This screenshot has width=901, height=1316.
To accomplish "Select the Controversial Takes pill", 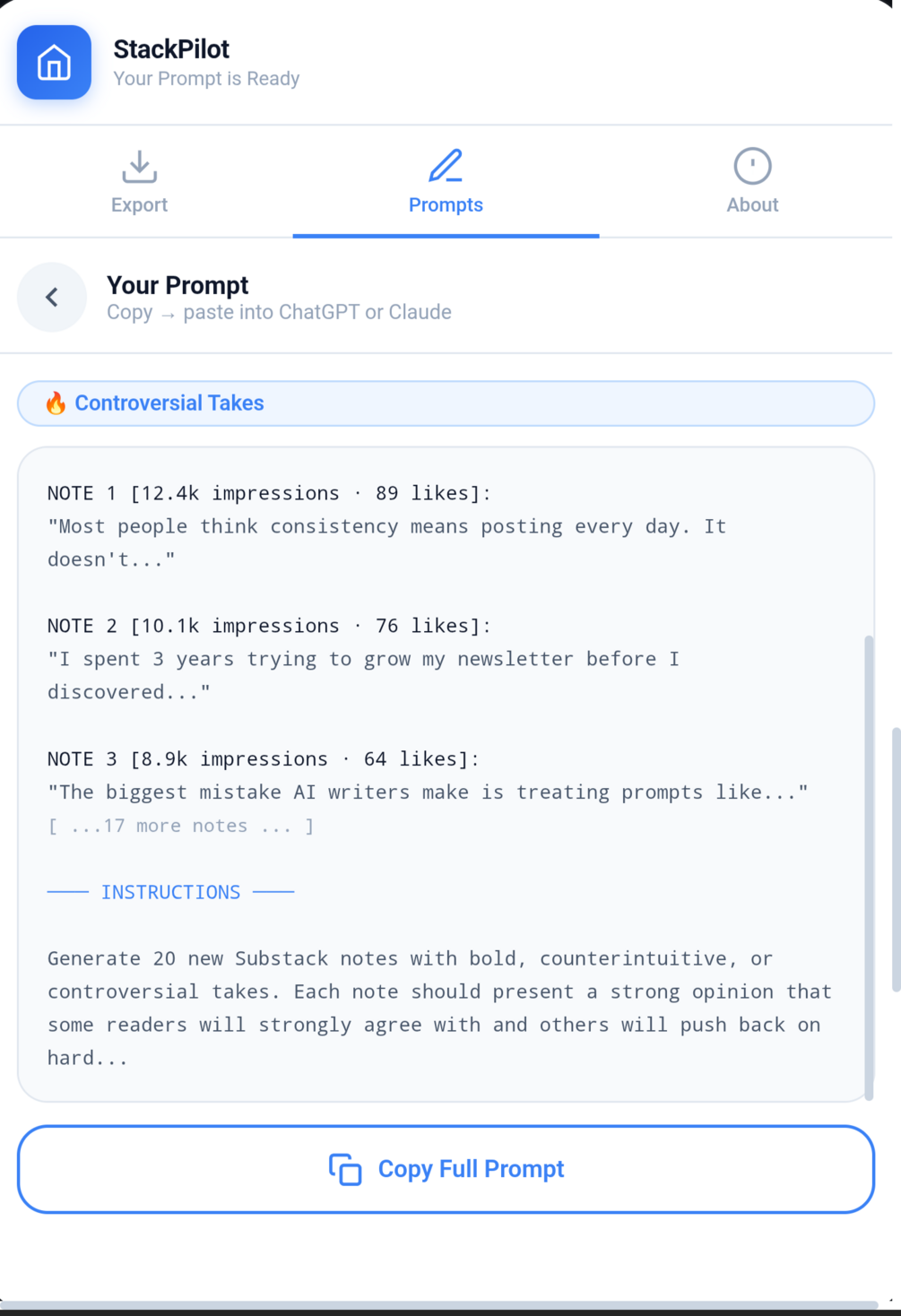I will [x=446, y=403].
